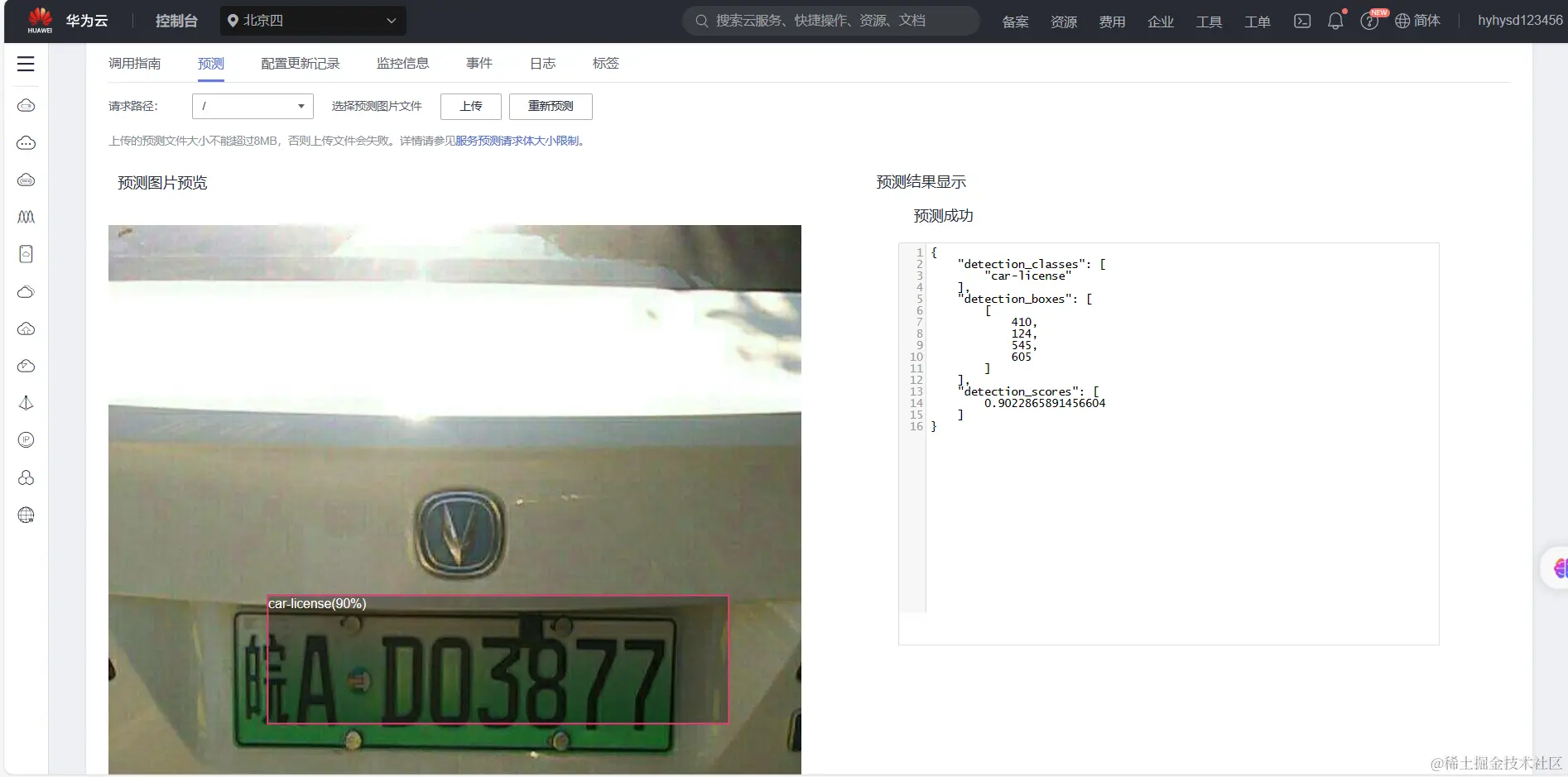
Task: Click inside the JSON result code area
Action: coord(1168,444)
